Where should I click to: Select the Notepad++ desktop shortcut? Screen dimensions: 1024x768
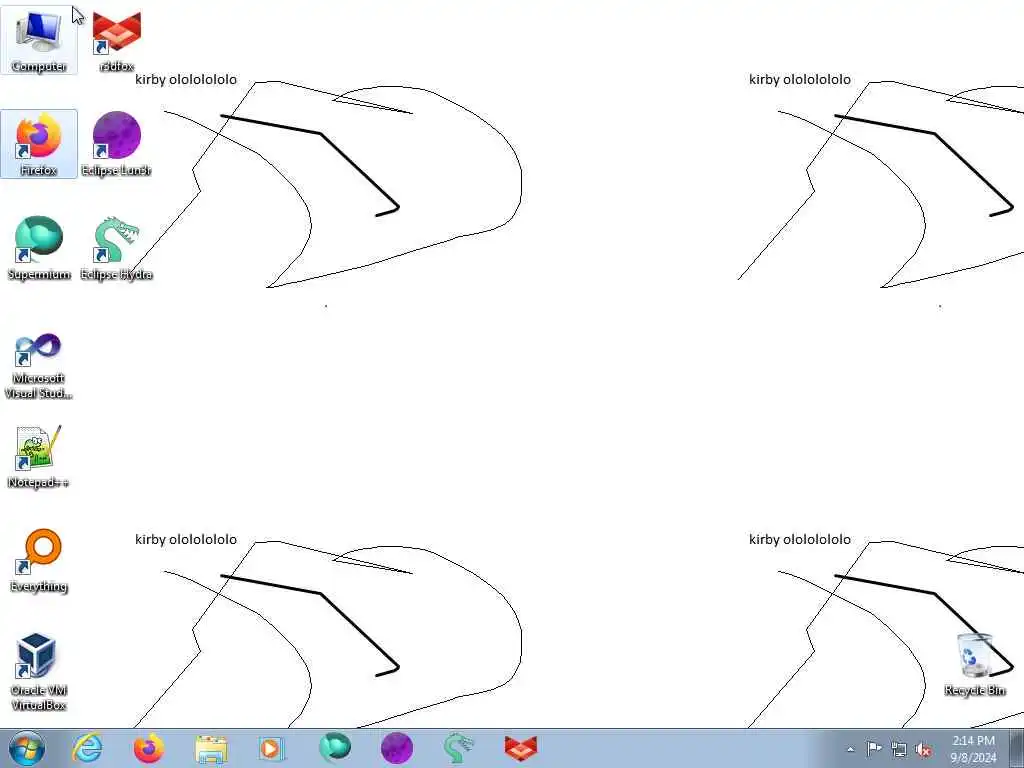coord(39,457)
